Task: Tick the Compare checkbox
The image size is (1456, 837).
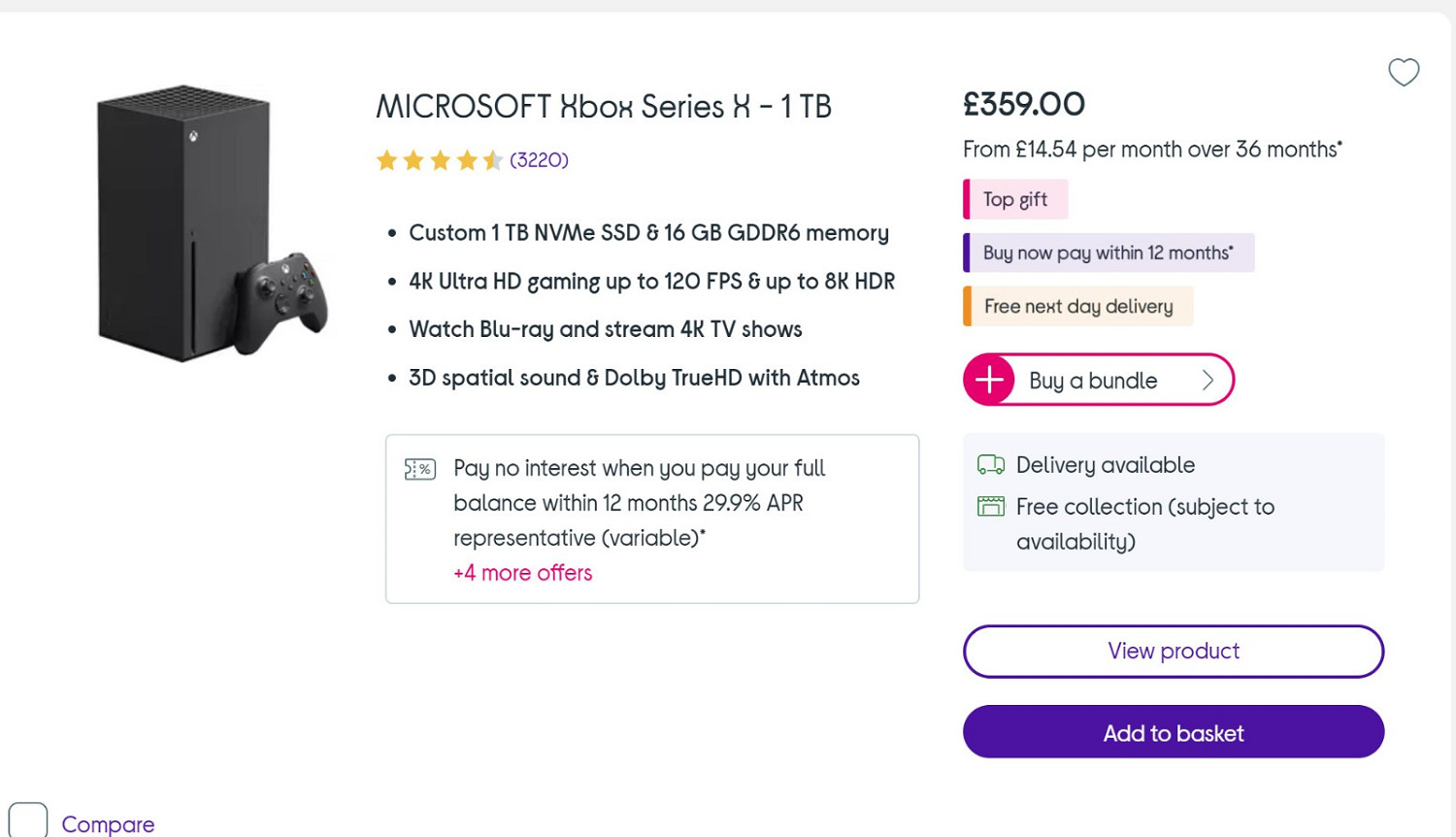Action: [28, 819]
